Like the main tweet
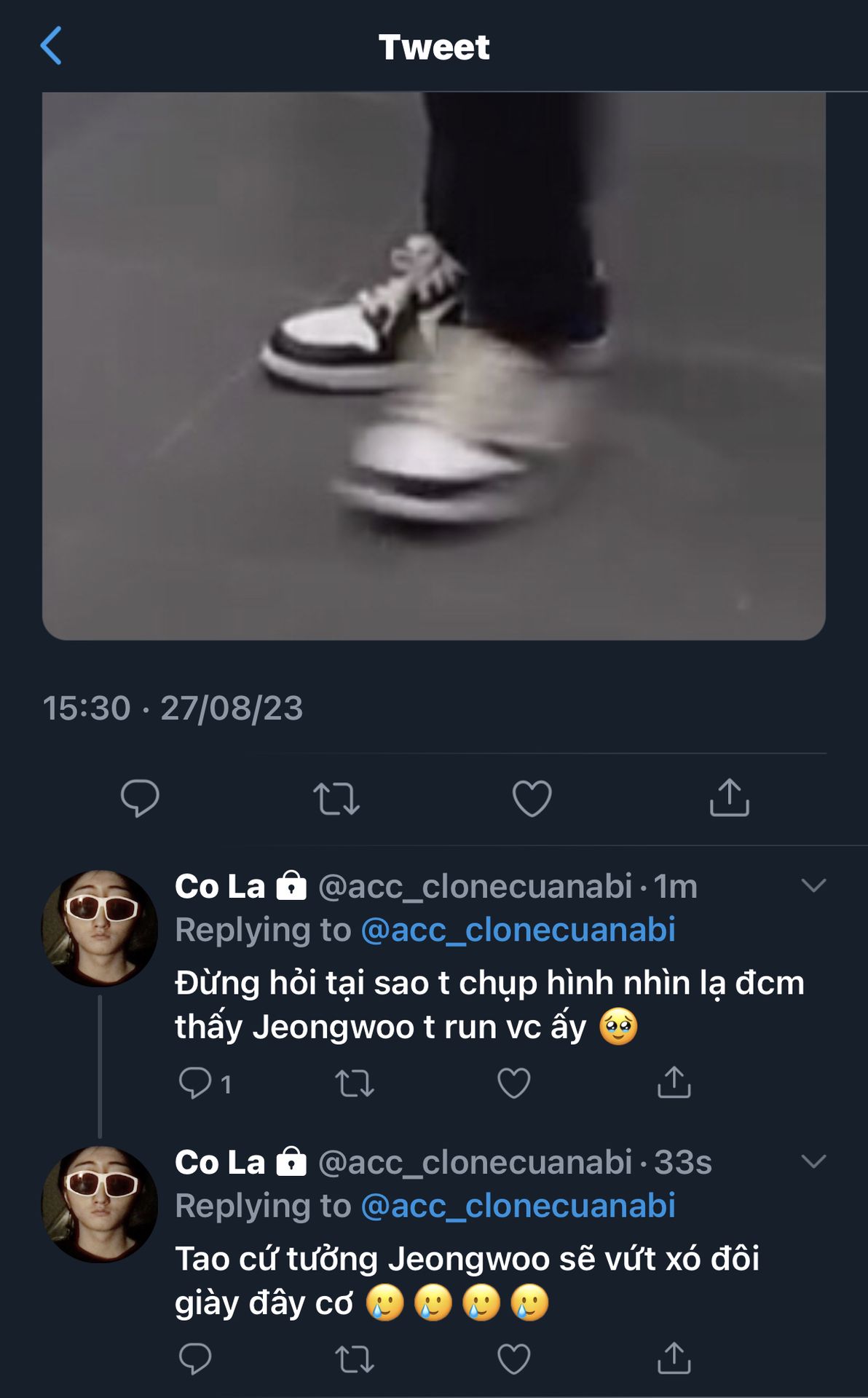Screen dimensions: 868x1398 532,798
